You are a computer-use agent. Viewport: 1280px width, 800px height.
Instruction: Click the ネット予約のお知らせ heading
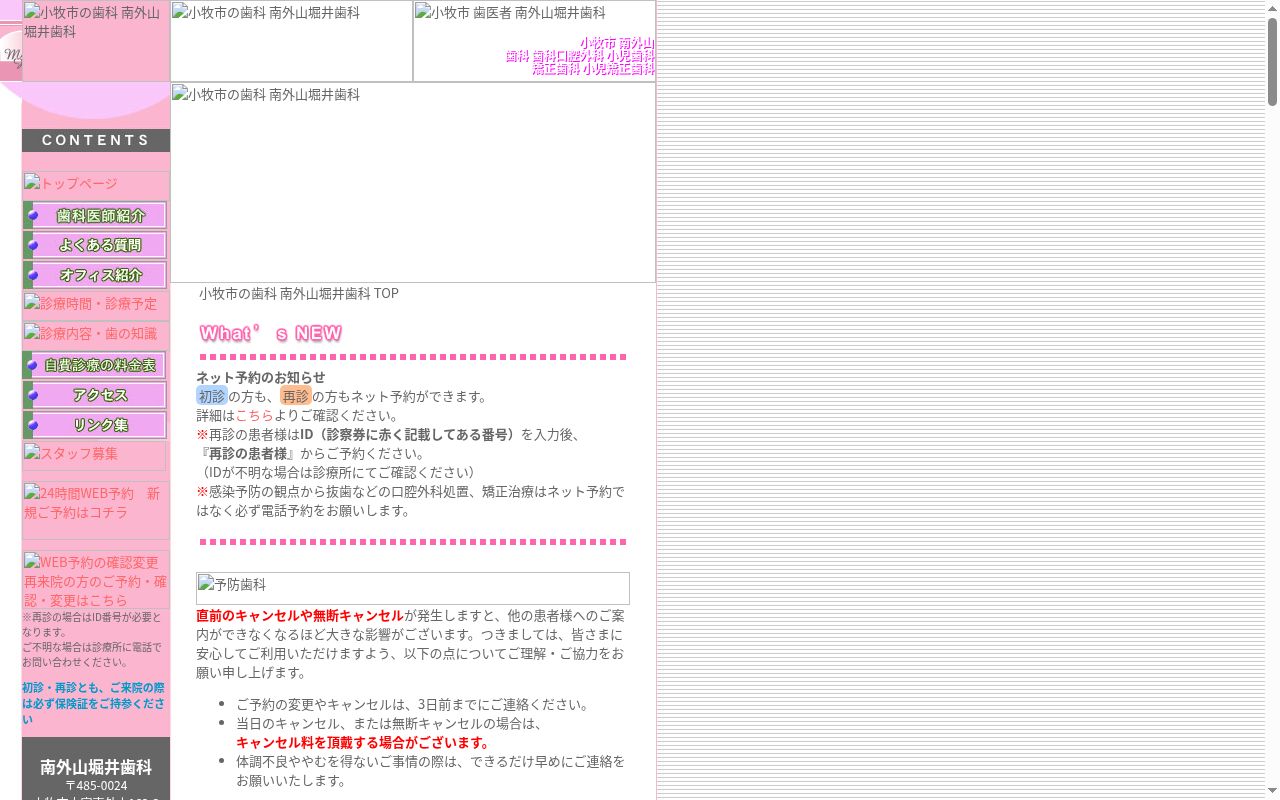pyautogui.click(x=261, y=377)
